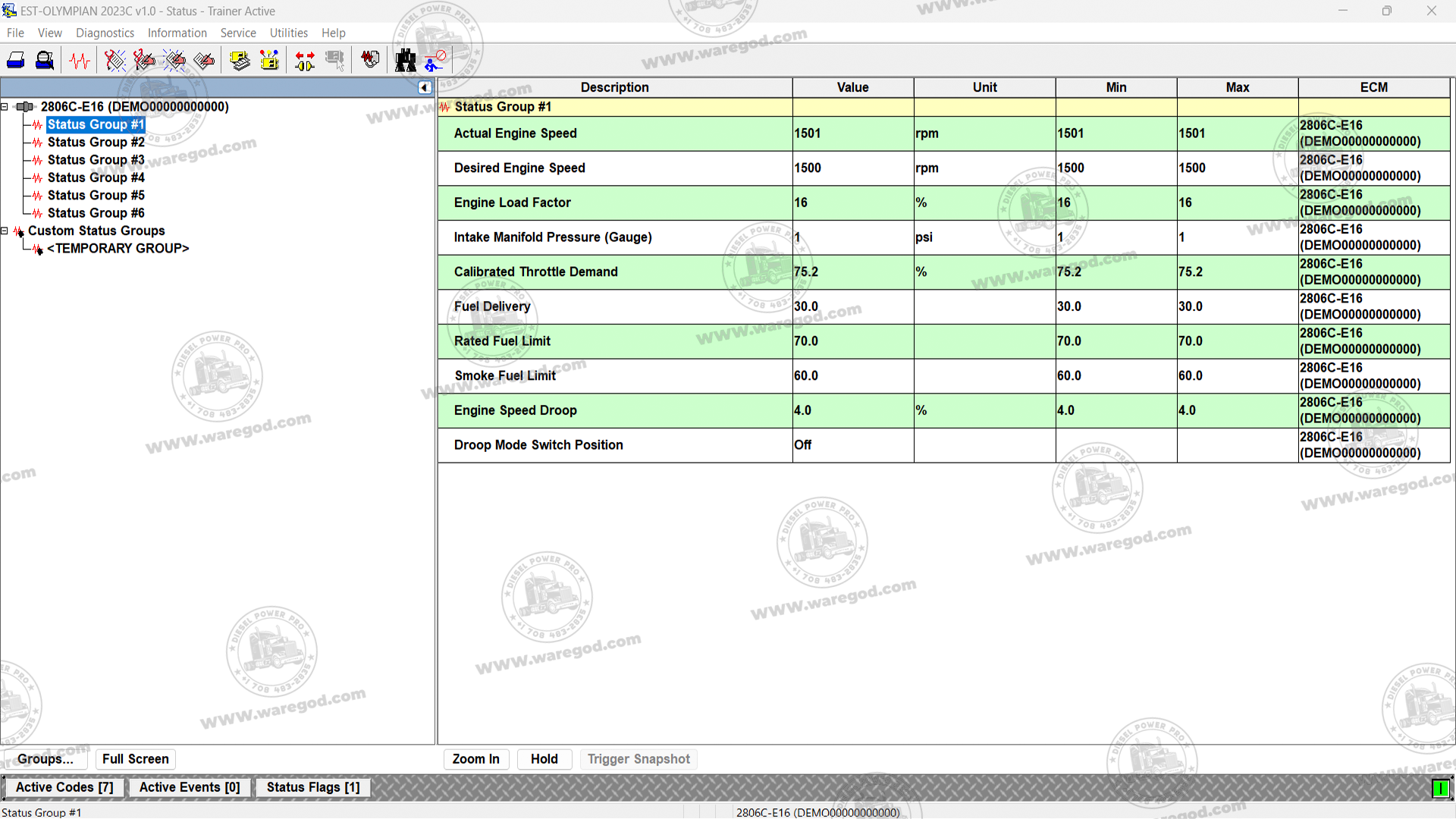Open the Configuration icon with colored pins
This screenshot has height=819, width=1456.
click(269, 61)
